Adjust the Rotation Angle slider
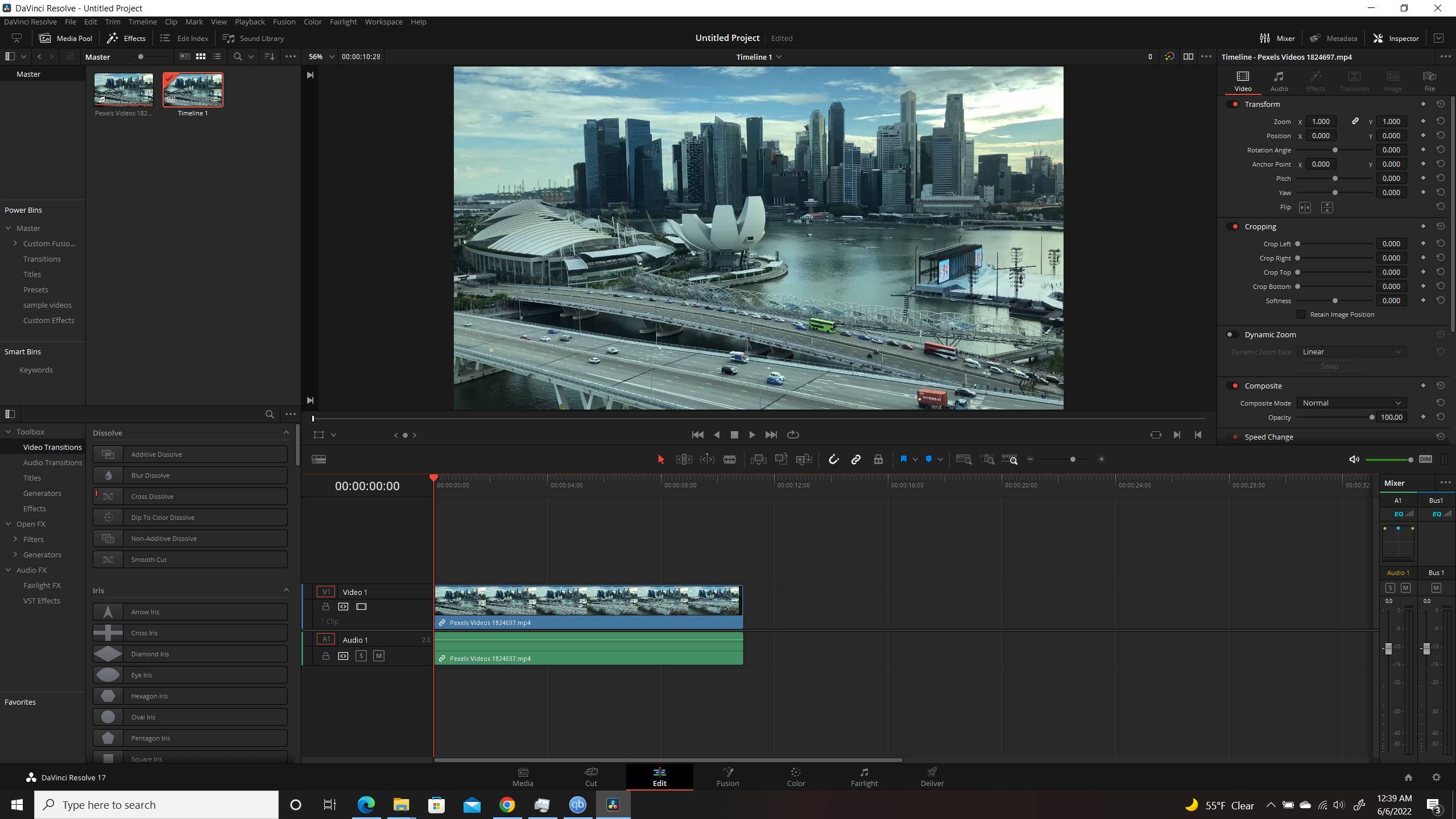This screenshot has height=819, width=1456. pos(1335,150)
